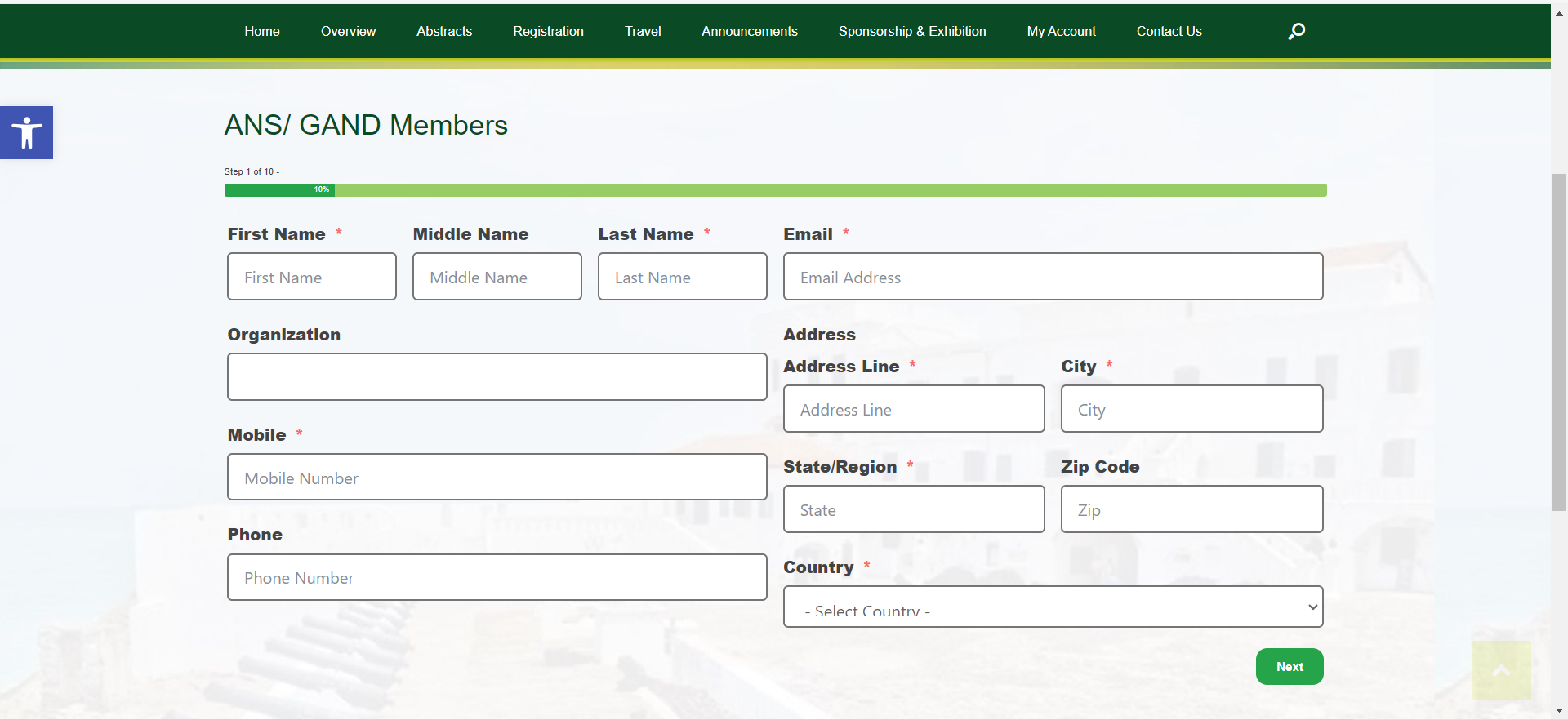Click the Next button

1290,666
